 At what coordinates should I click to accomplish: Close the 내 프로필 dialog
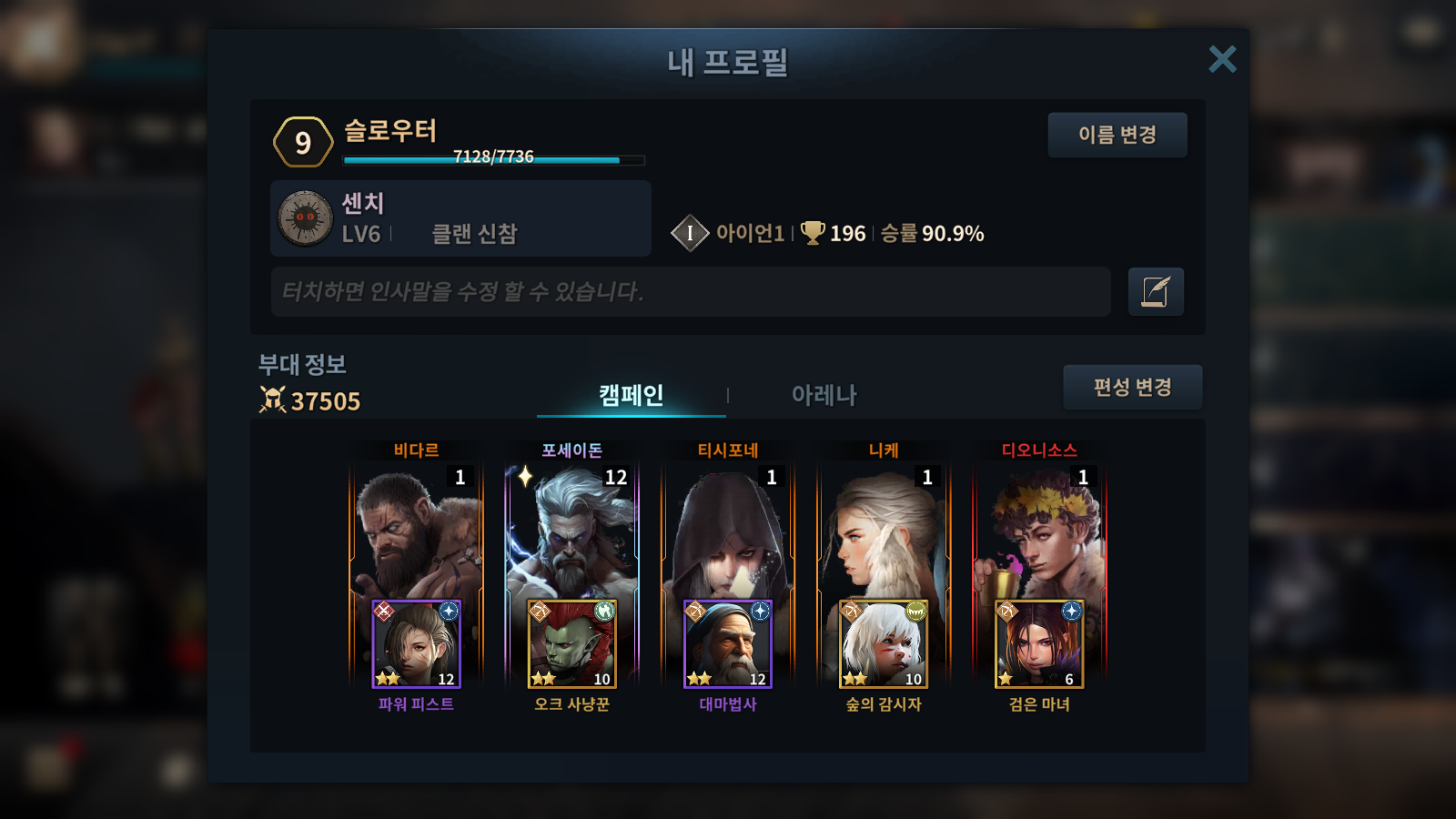[1222, 59]
